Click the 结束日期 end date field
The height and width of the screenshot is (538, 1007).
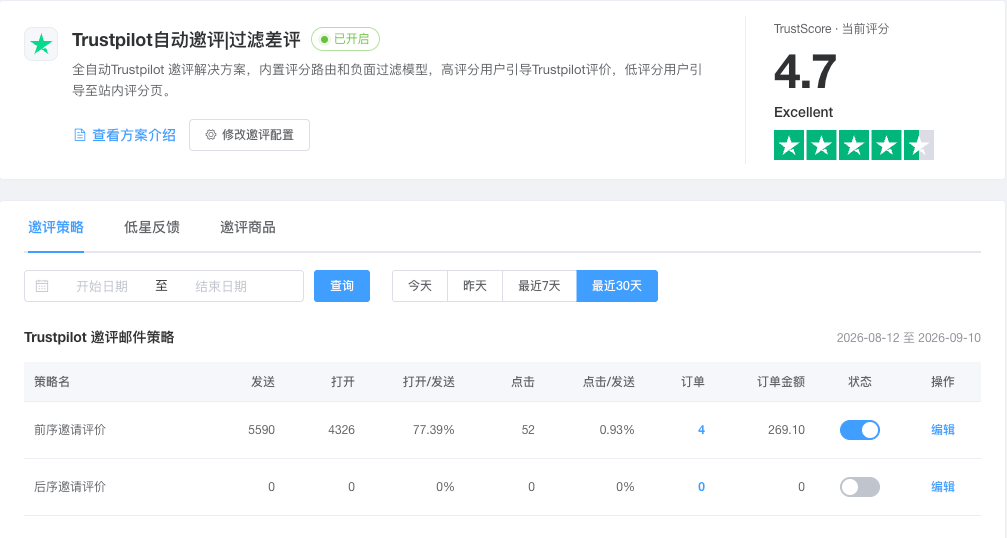[x=221, y=286]
